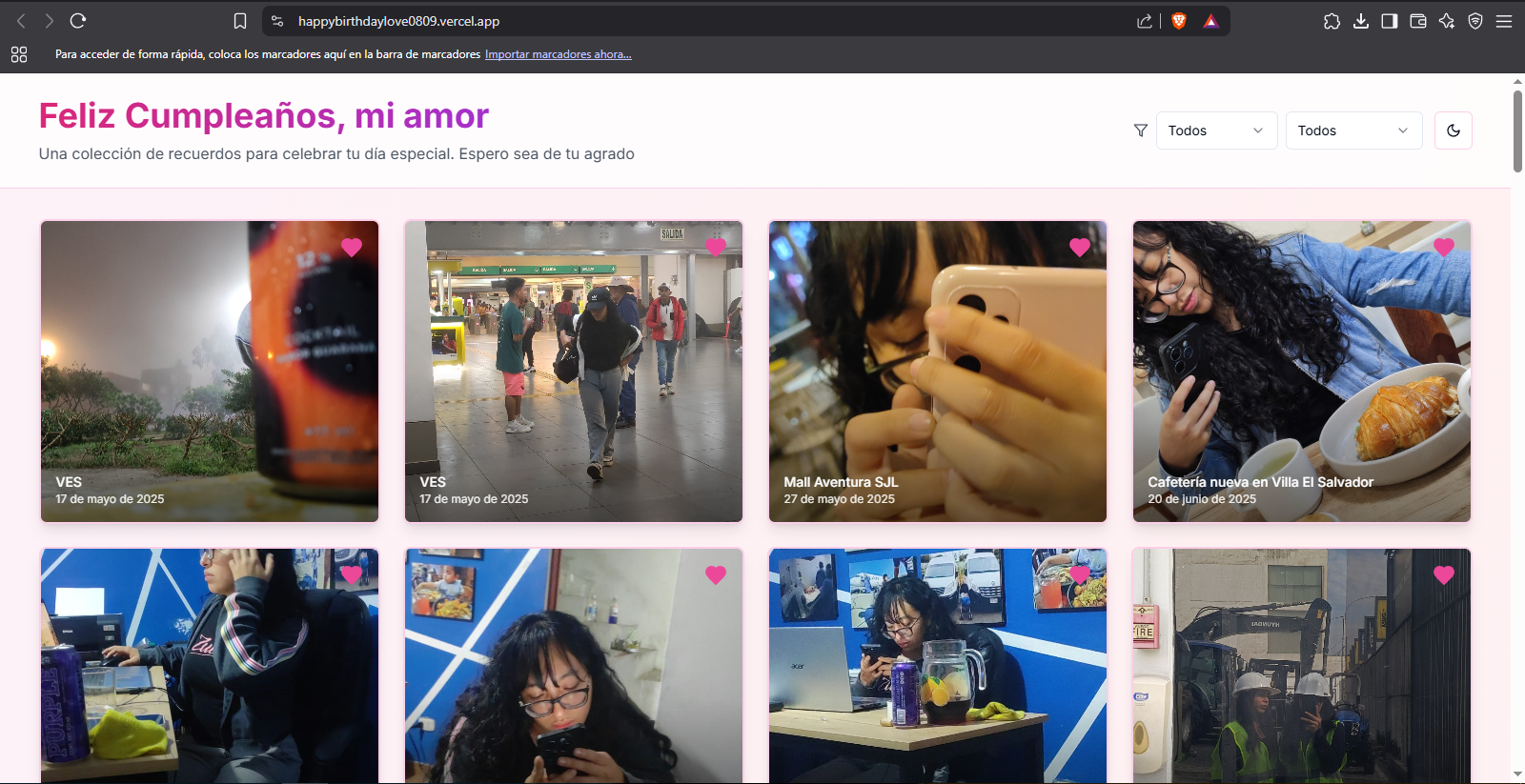The image size is (1525, 784).
Task: Open the close-up photo of woman with glasses
Action: tap(574, 667)
